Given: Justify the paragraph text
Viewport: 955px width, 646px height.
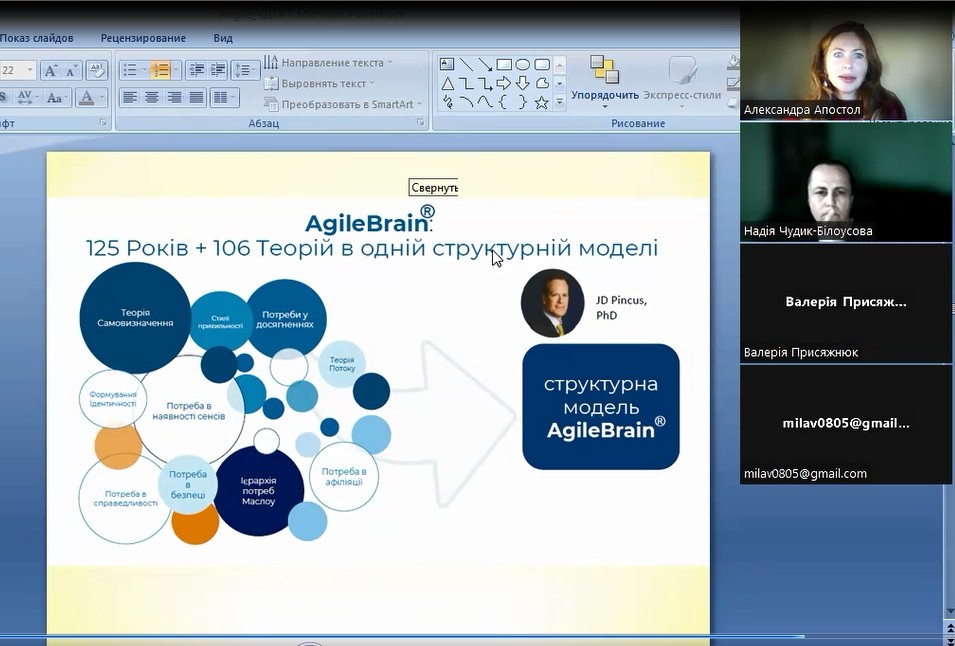Looking at the screenshot, I should click(196, 97).
